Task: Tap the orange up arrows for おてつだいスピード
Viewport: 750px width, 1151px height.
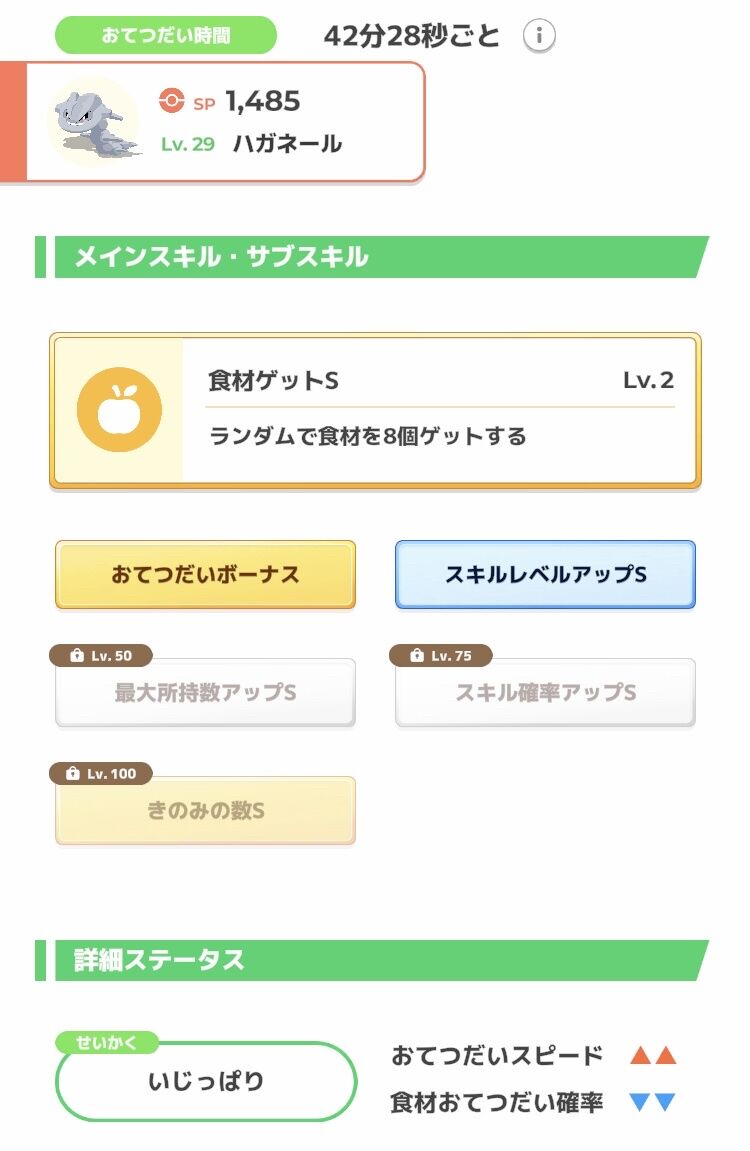Action: [x=653, y=1056]
